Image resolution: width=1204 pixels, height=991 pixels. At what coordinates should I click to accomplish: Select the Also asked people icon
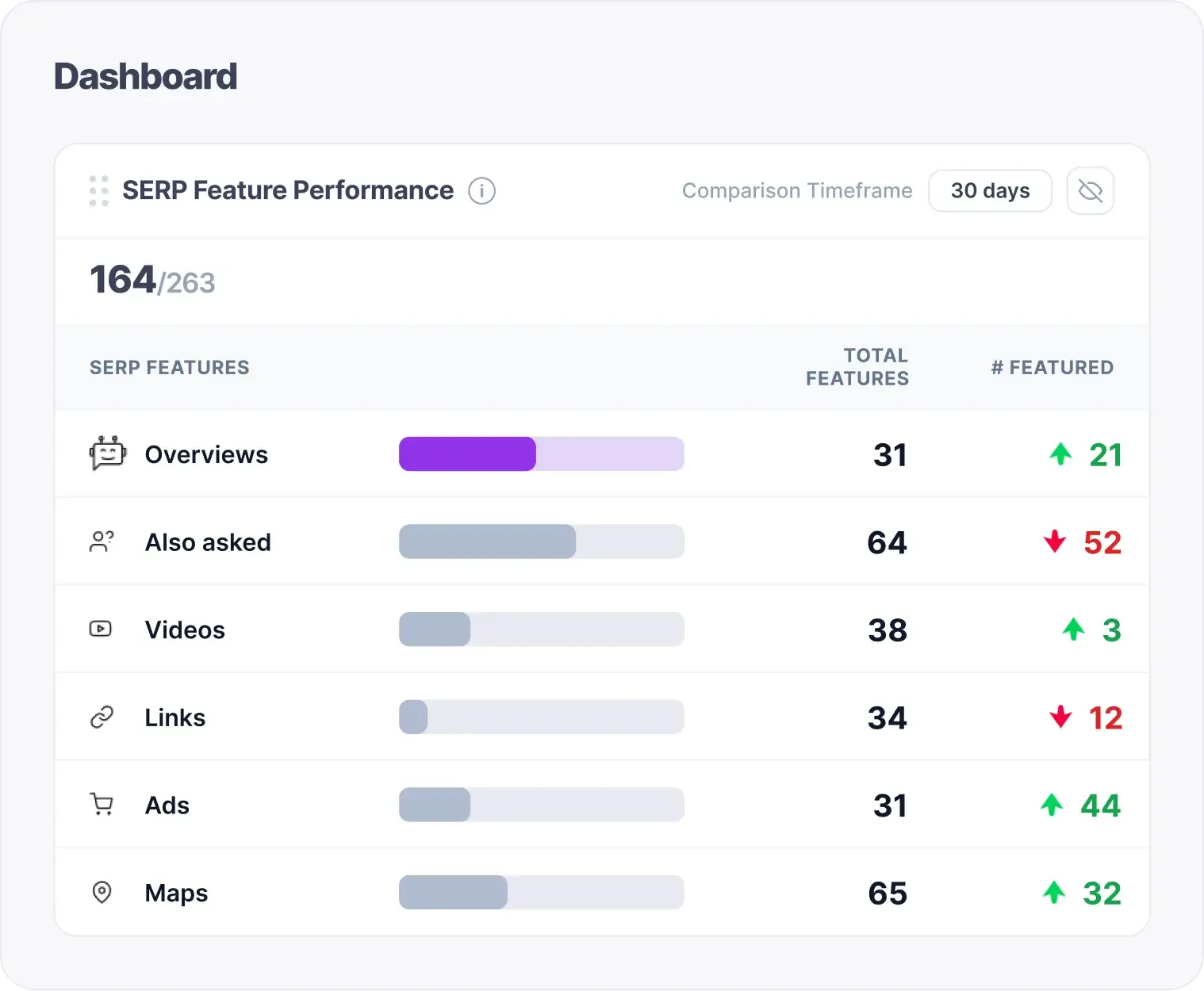(102, 541)
